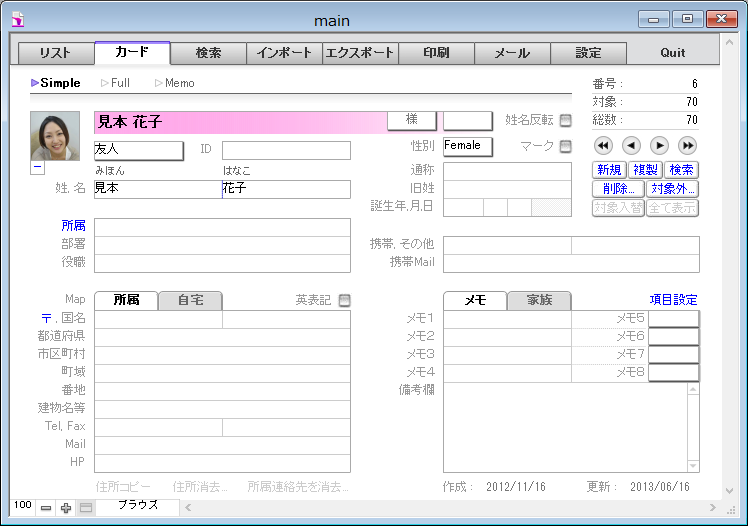Click the zoom in plus icon
Screen dimensions: 748x526
tap(66, 508)
